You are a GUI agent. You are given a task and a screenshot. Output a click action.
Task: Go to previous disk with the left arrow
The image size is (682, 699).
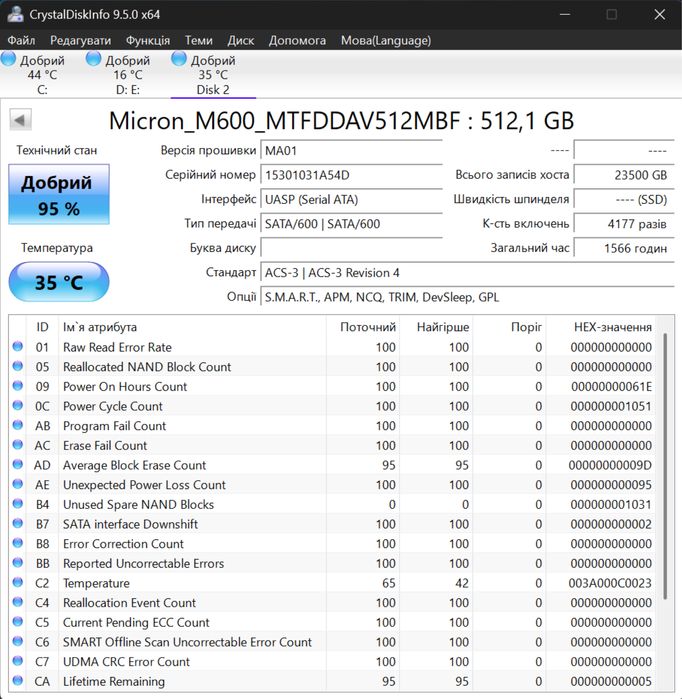20,119
